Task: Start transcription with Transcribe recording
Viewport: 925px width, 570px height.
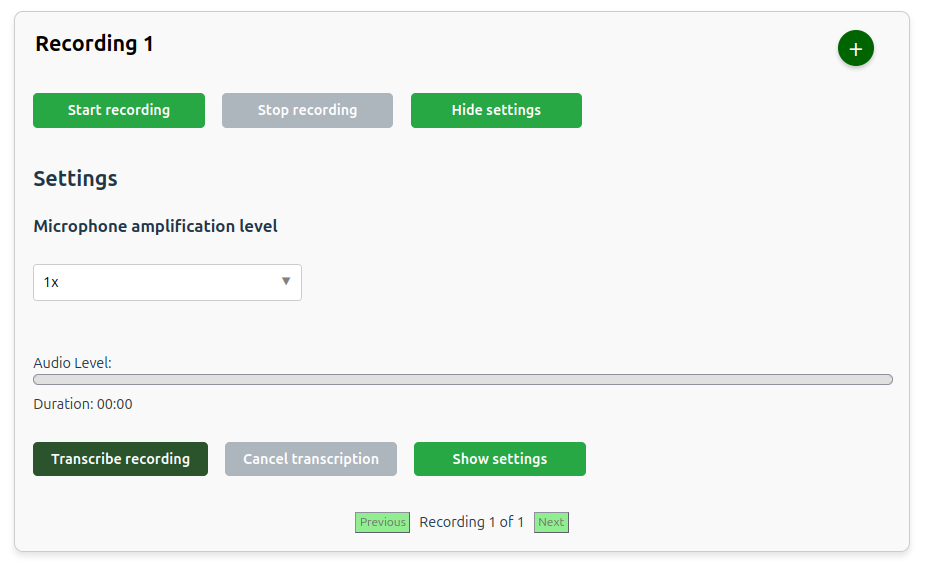Action: [120, 459]
